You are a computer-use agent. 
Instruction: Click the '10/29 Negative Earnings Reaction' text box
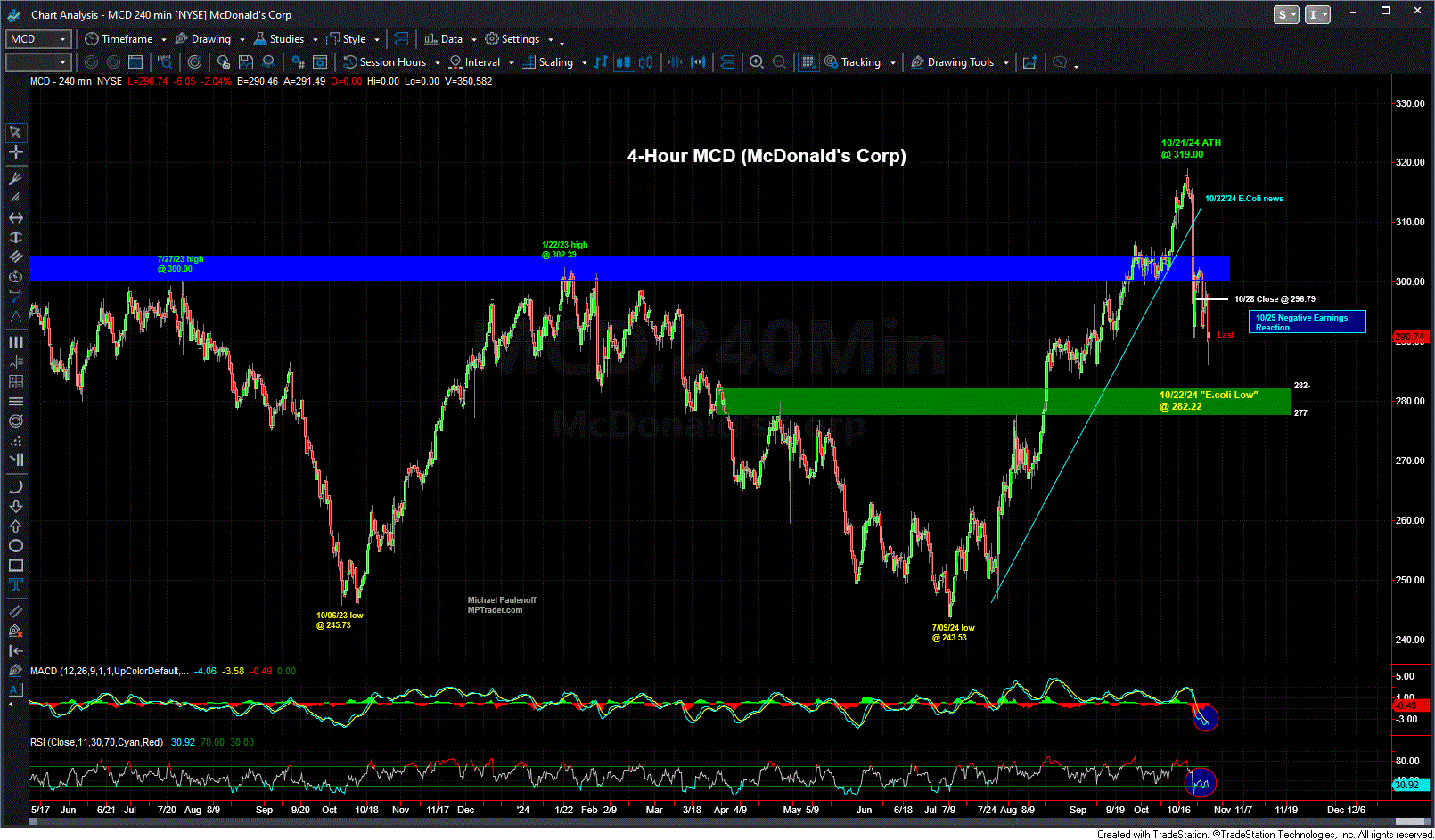[x=1308, y=322]
